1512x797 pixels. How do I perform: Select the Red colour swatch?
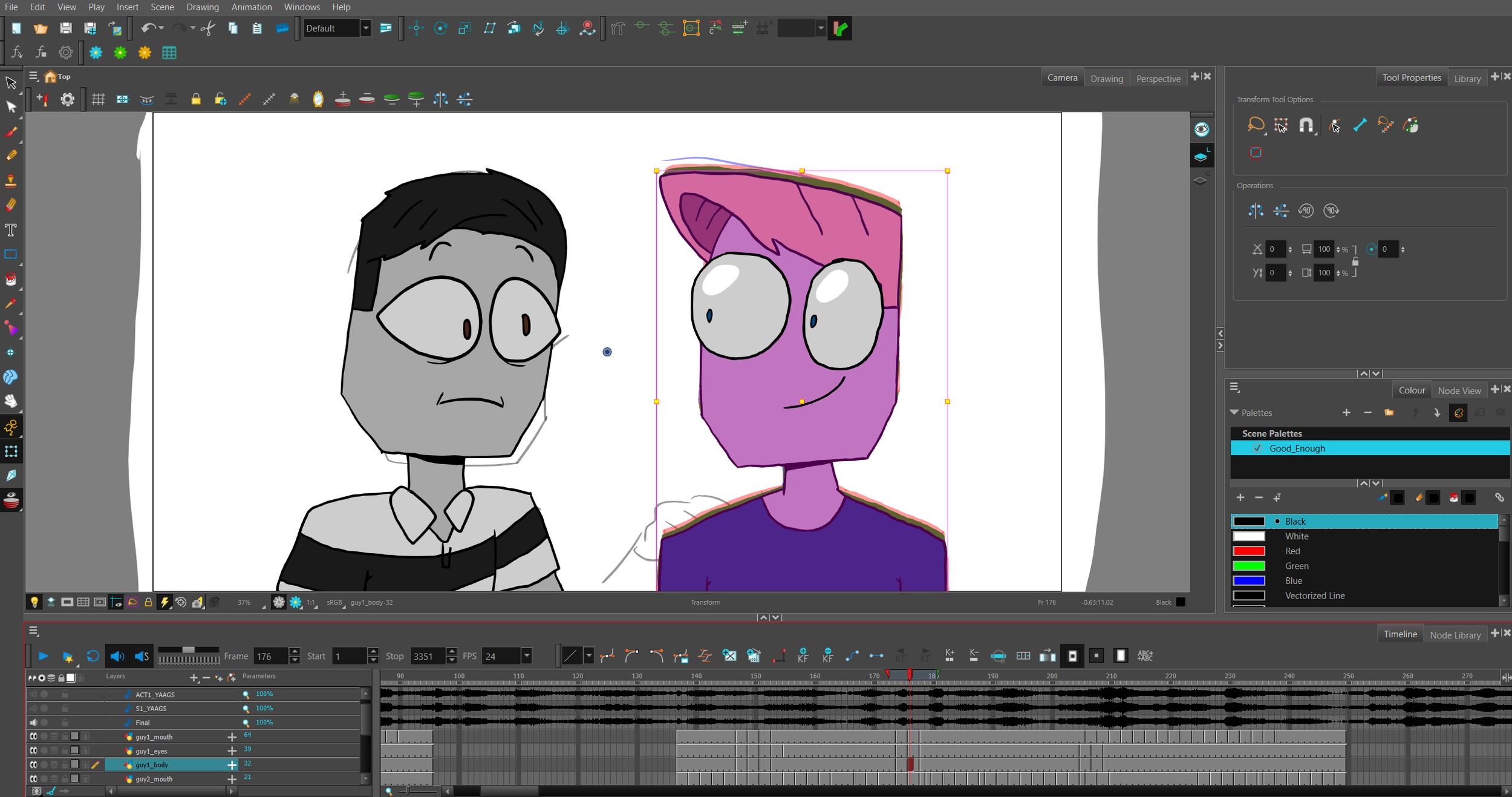tap(1249, 551)
